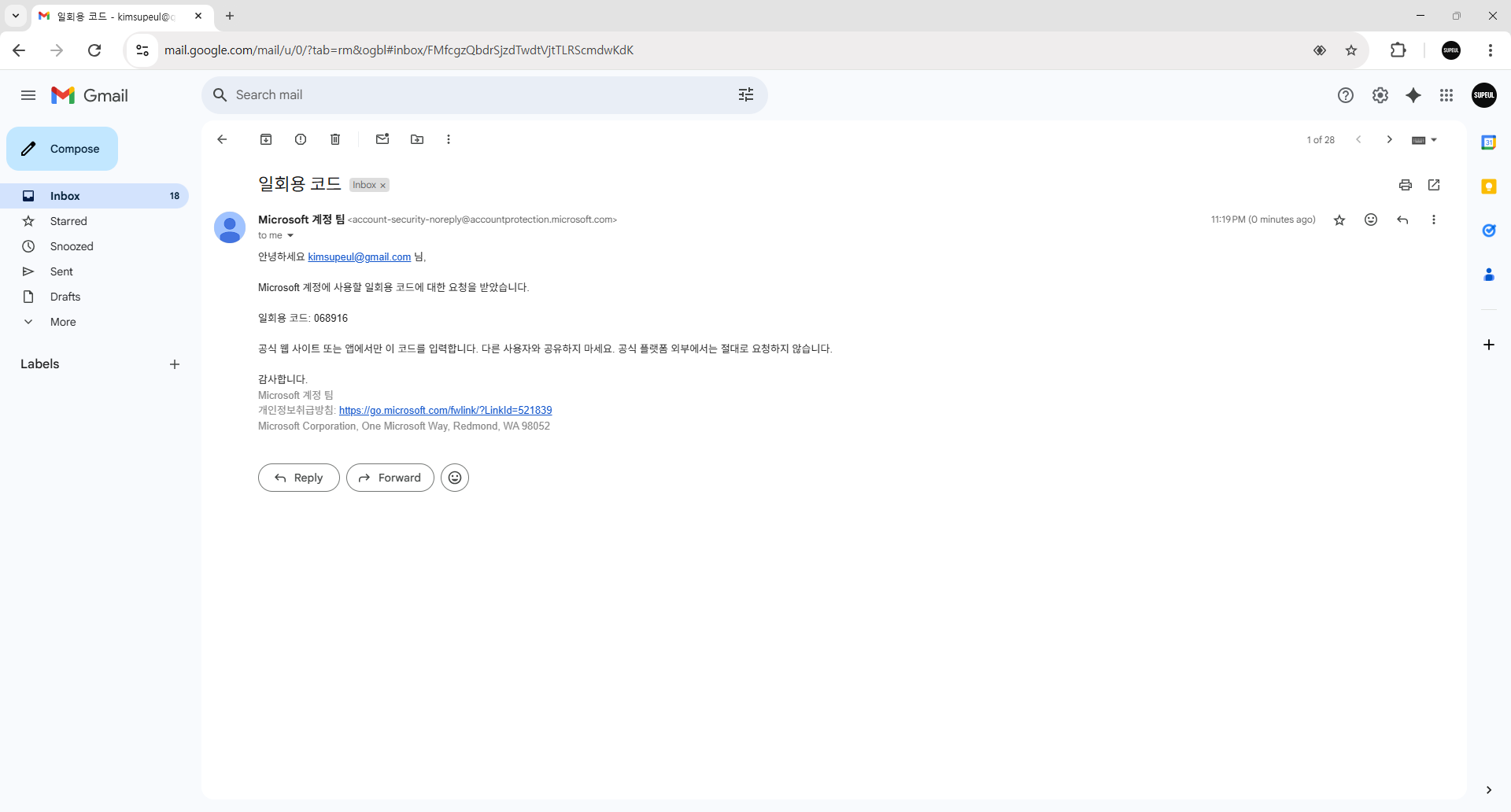Image resolution: width=1511 pixels, height=812 pixels.
Task: Show recipient details dropdown arrow
Action: tap(290, 235)
